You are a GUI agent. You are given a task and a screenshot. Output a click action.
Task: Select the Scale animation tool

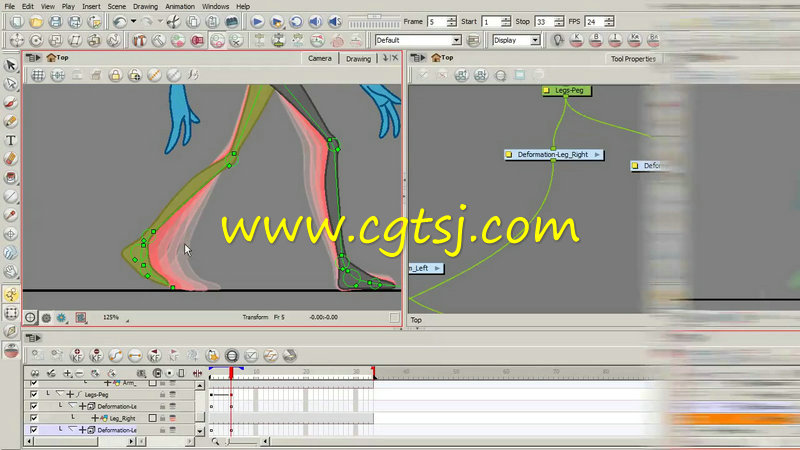[56, 40]
